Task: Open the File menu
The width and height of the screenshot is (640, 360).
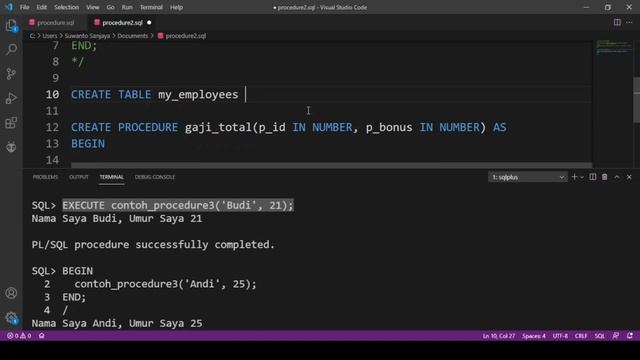Action: pyautogui.click(x=24, y=7)
